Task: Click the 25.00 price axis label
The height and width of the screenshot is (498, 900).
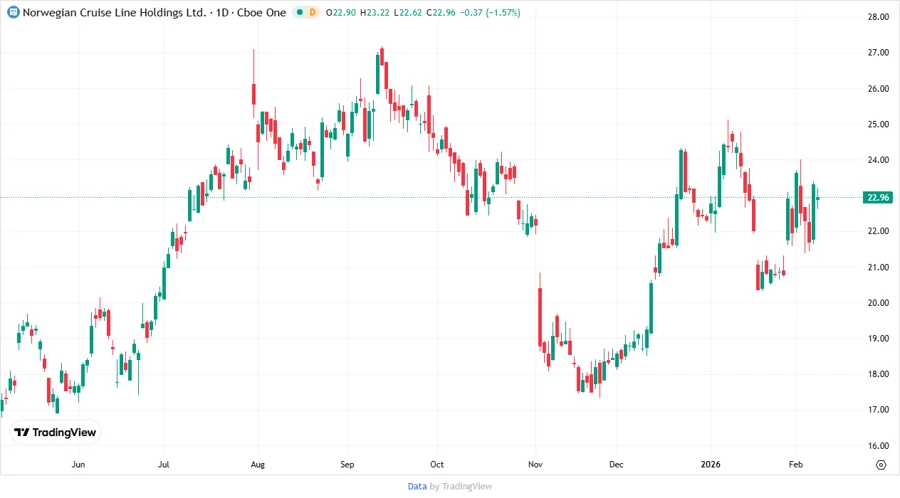Action: (x=878, y=124)
